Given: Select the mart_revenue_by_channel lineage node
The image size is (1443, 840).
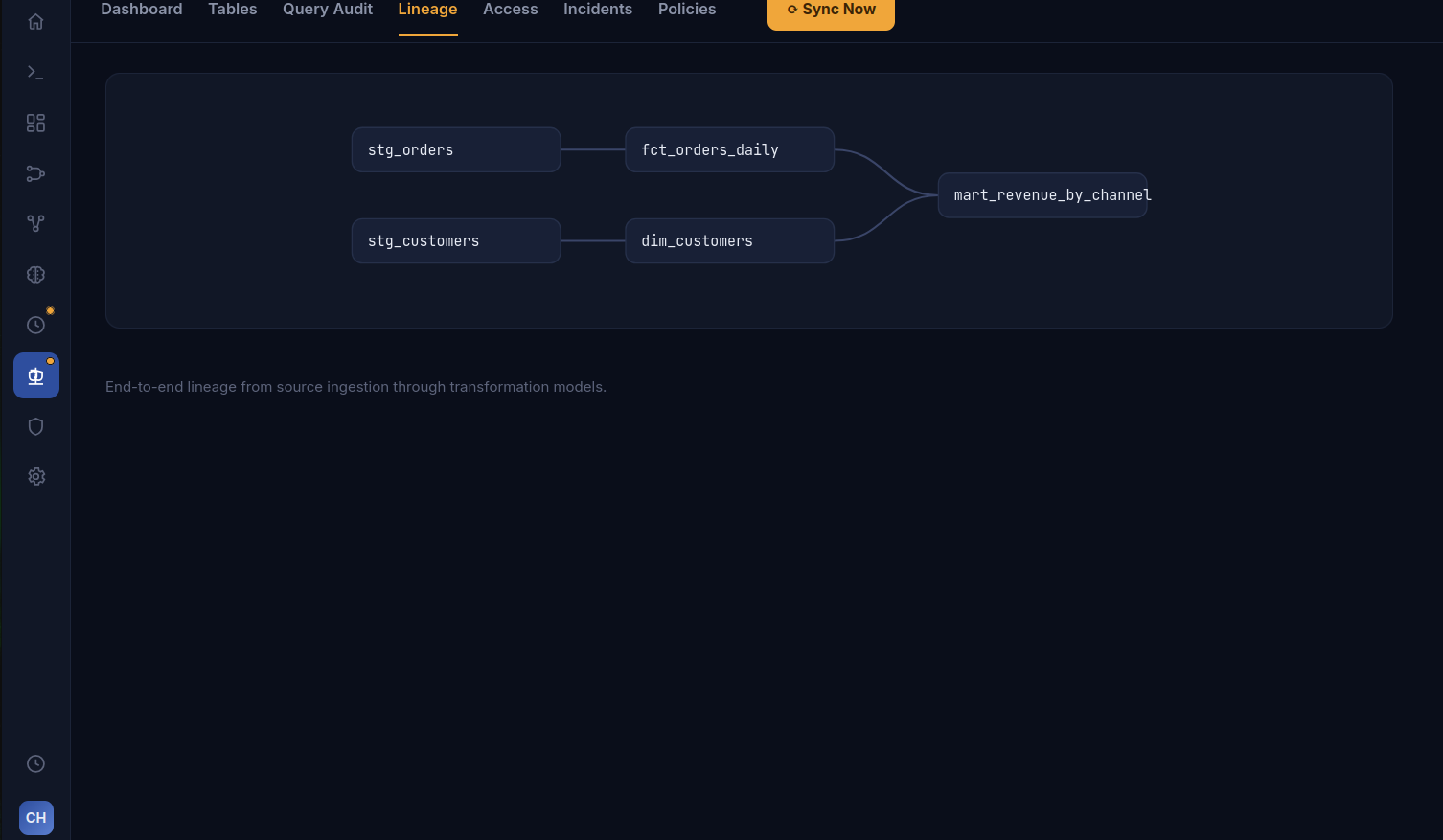Looking at the screenshot, I should coord(1042,195).
